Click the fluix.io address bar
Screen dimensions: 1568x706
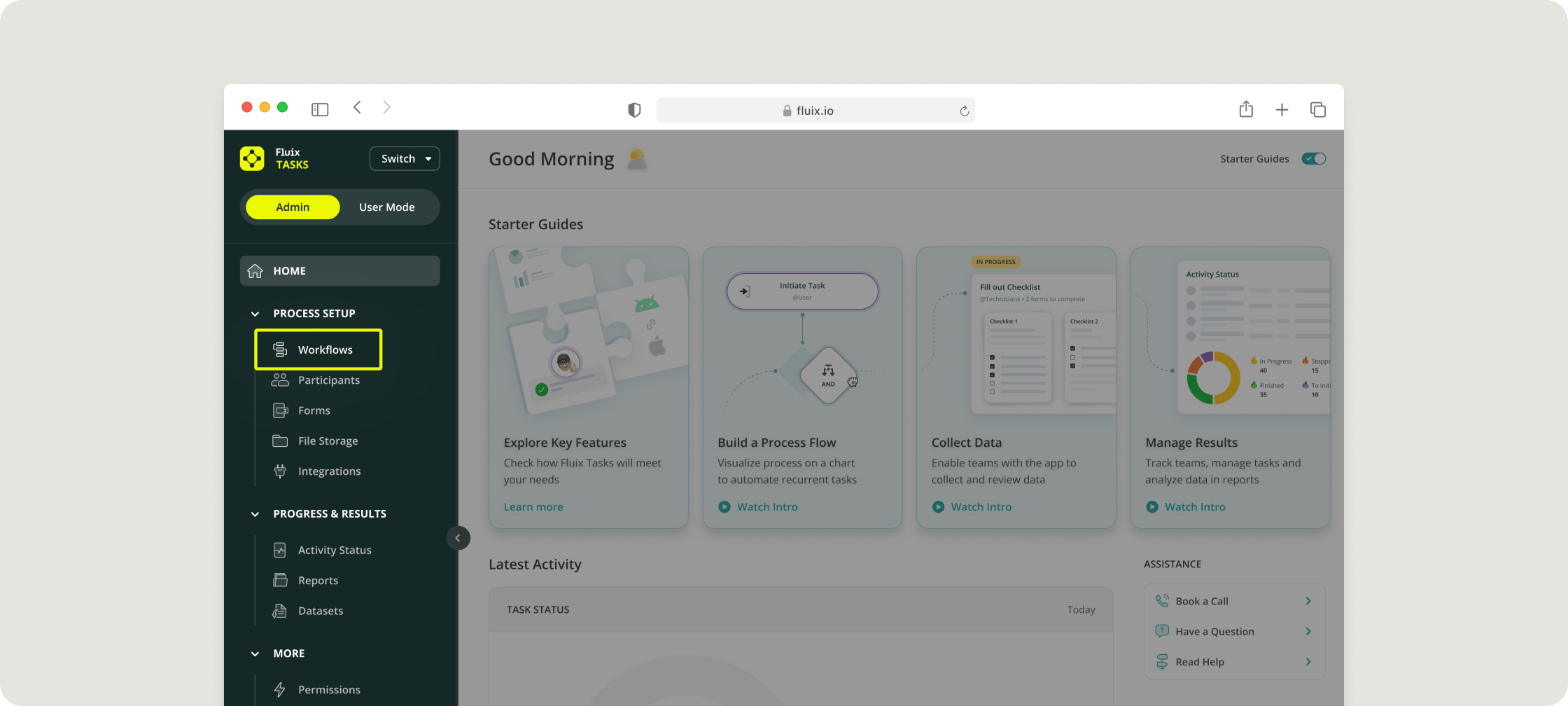click(x=815, y=111)
